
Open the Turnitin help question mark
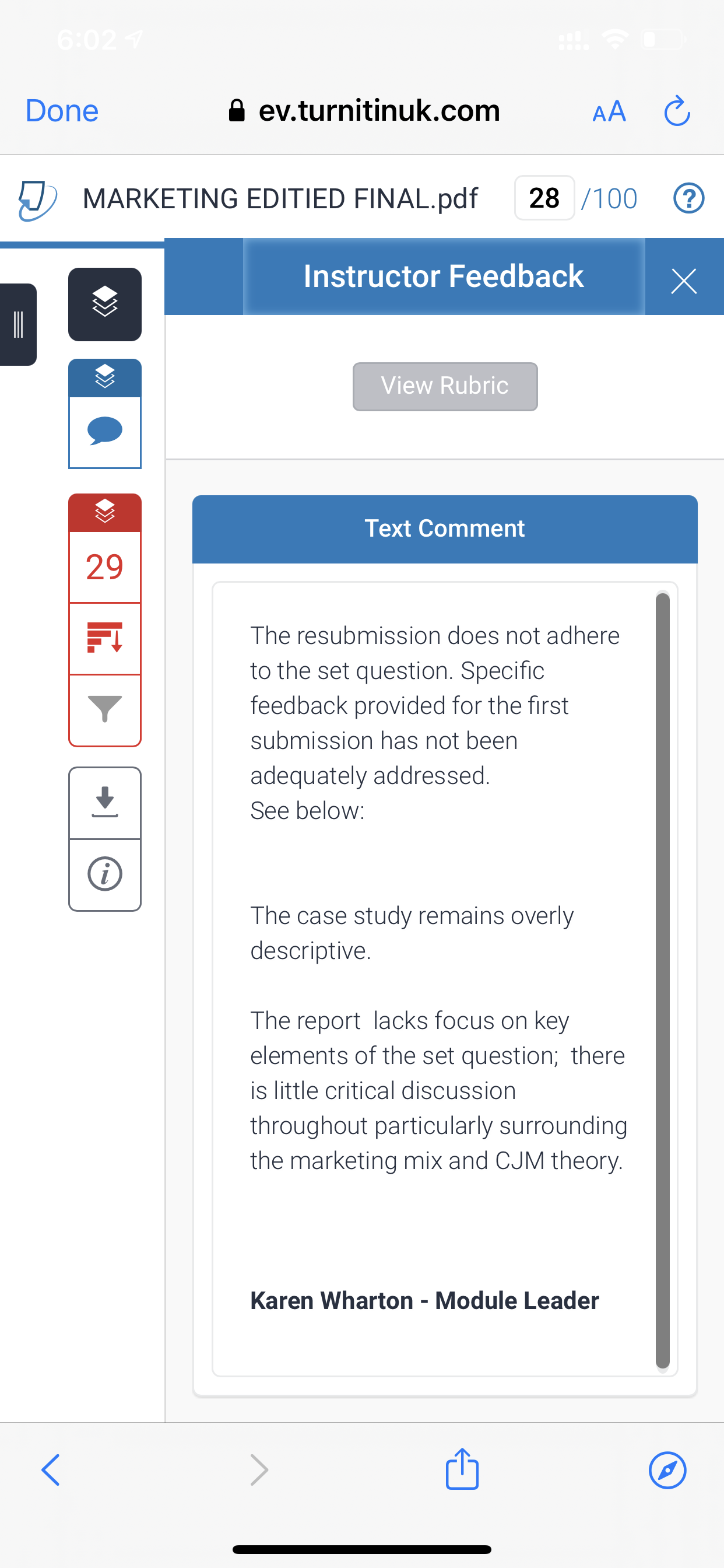tap(688, 198)
